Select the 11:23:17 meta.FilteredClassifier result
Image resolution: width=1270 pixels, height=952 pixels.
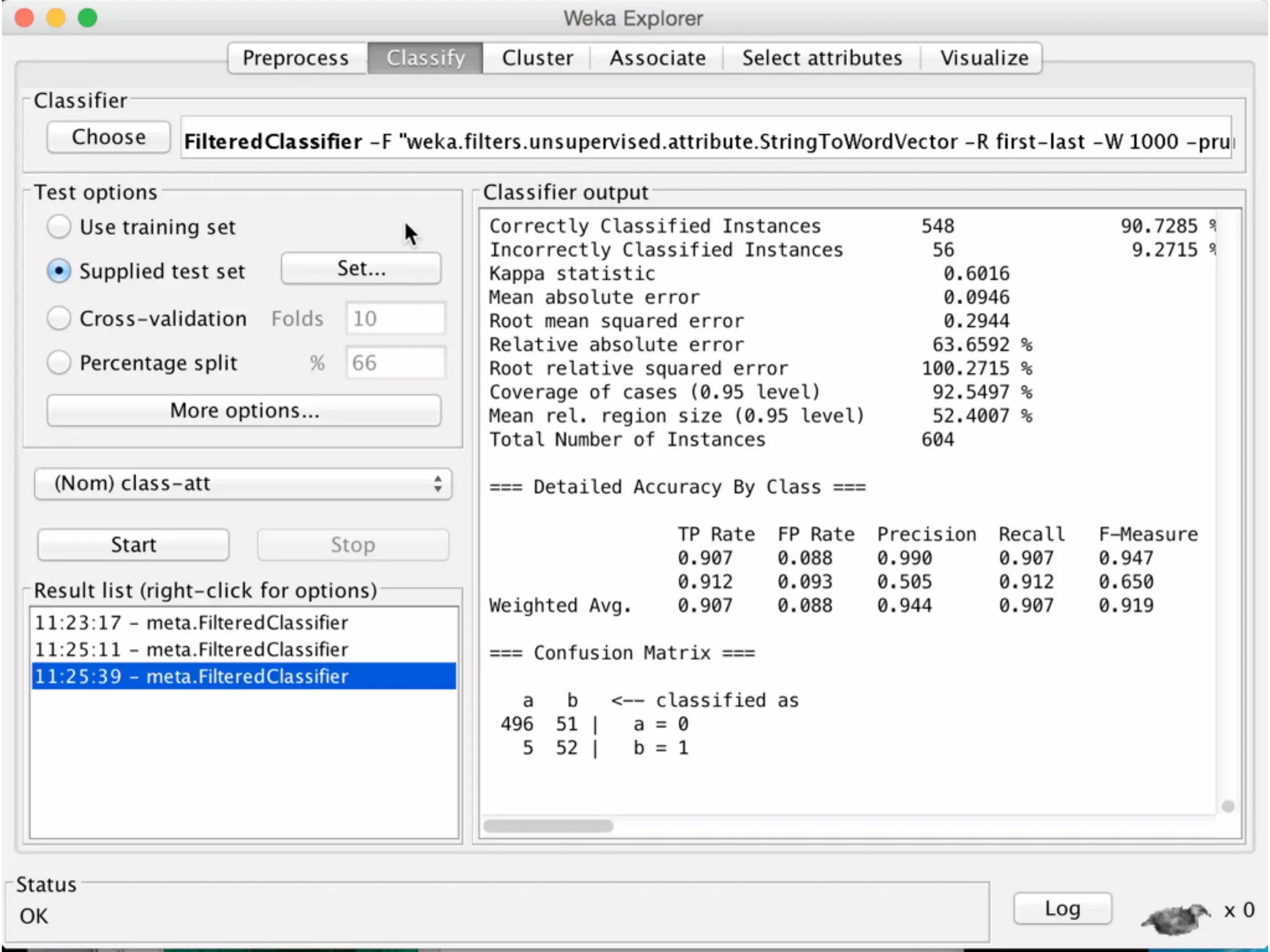click(192, 622)
